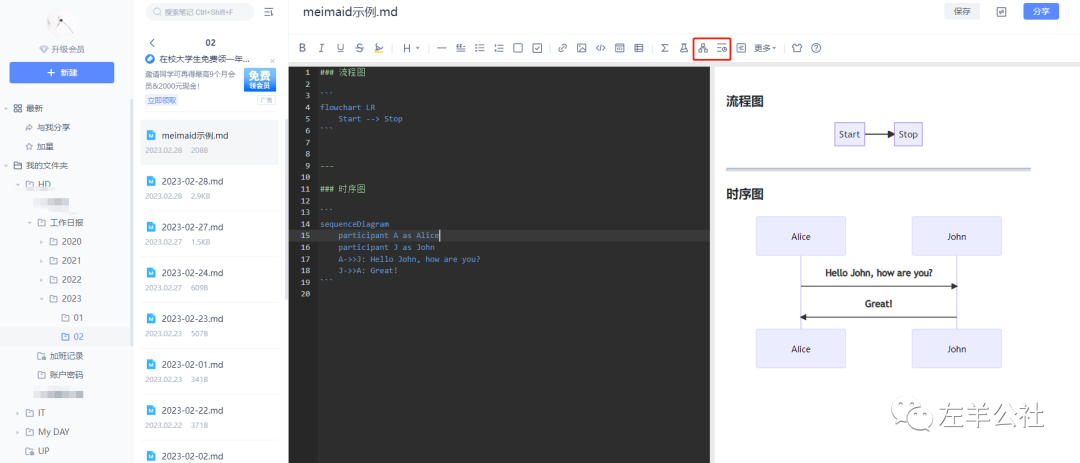Insert a code block
The width and height of the screenshot is (1080, 463).
[620, 48]
